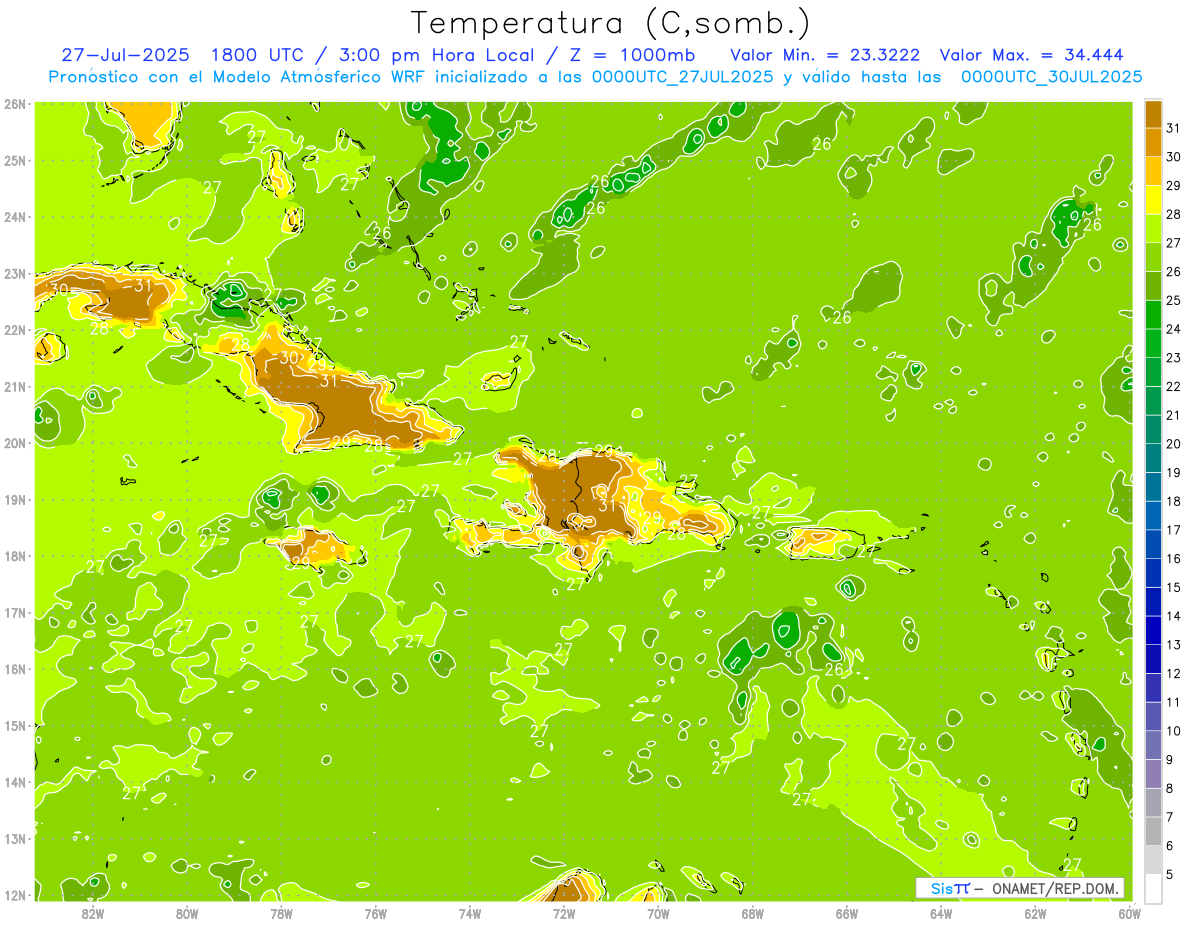
Task: Click the '15N' latitude label
Action: (14, 726)
